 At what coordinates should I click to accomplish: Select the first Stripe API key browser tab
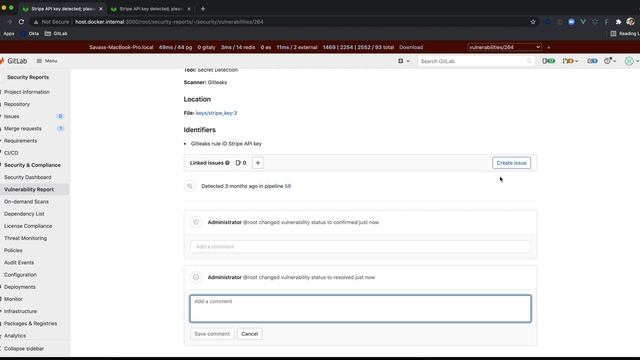62,9
